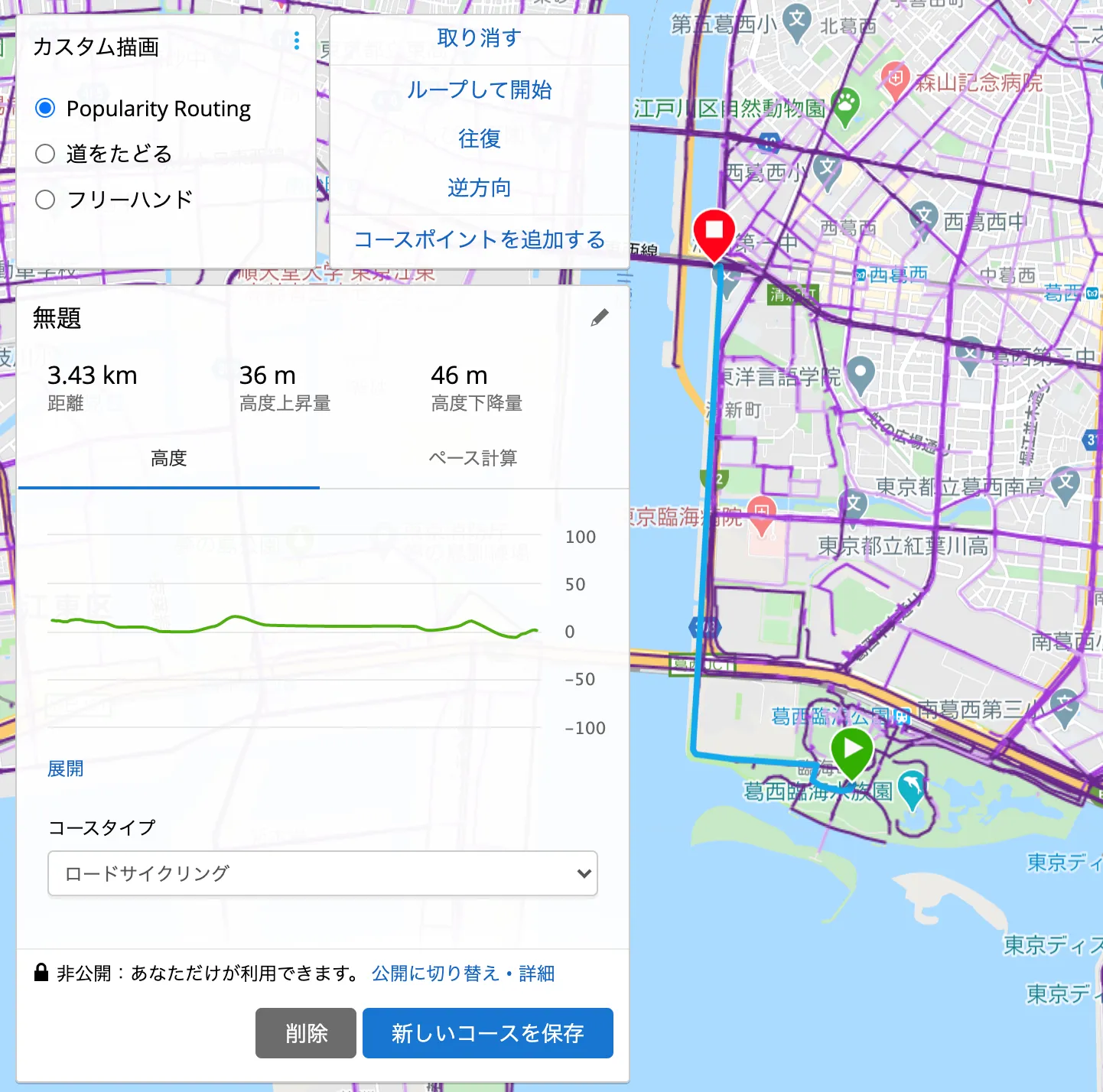The width and height of the screenshot is (1103, 1092).
Task: Switch routing mode to フリーハンド
Action: pos(45,199)
